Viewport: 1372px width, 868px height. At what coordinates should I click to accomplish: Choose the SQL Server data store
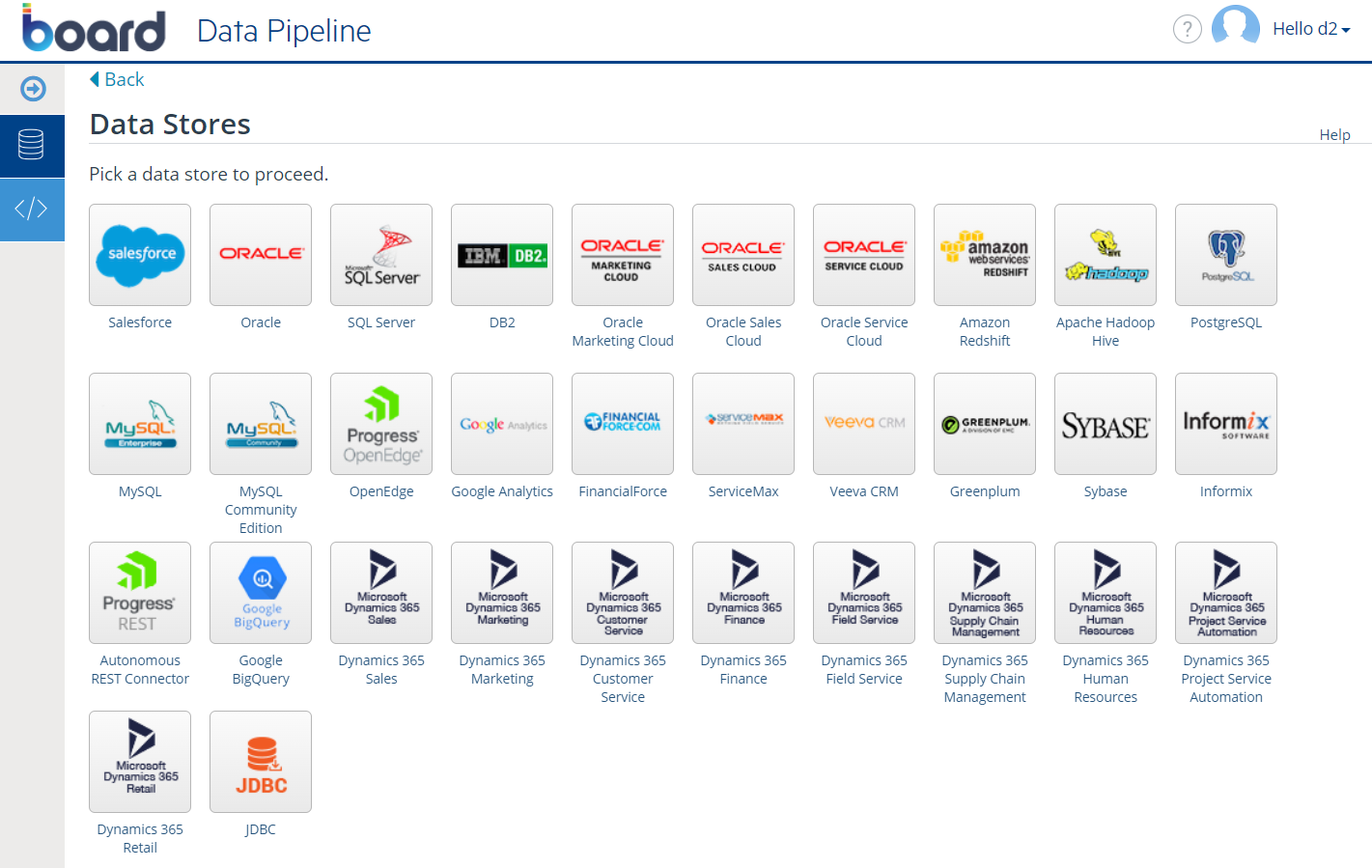coord(381,255)
